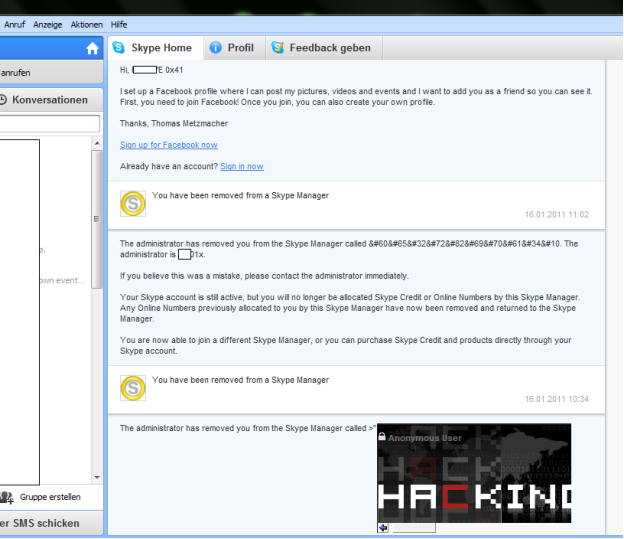
Task: Click Skype Manager icon of 10:34 notification
Action: [133, 388]
